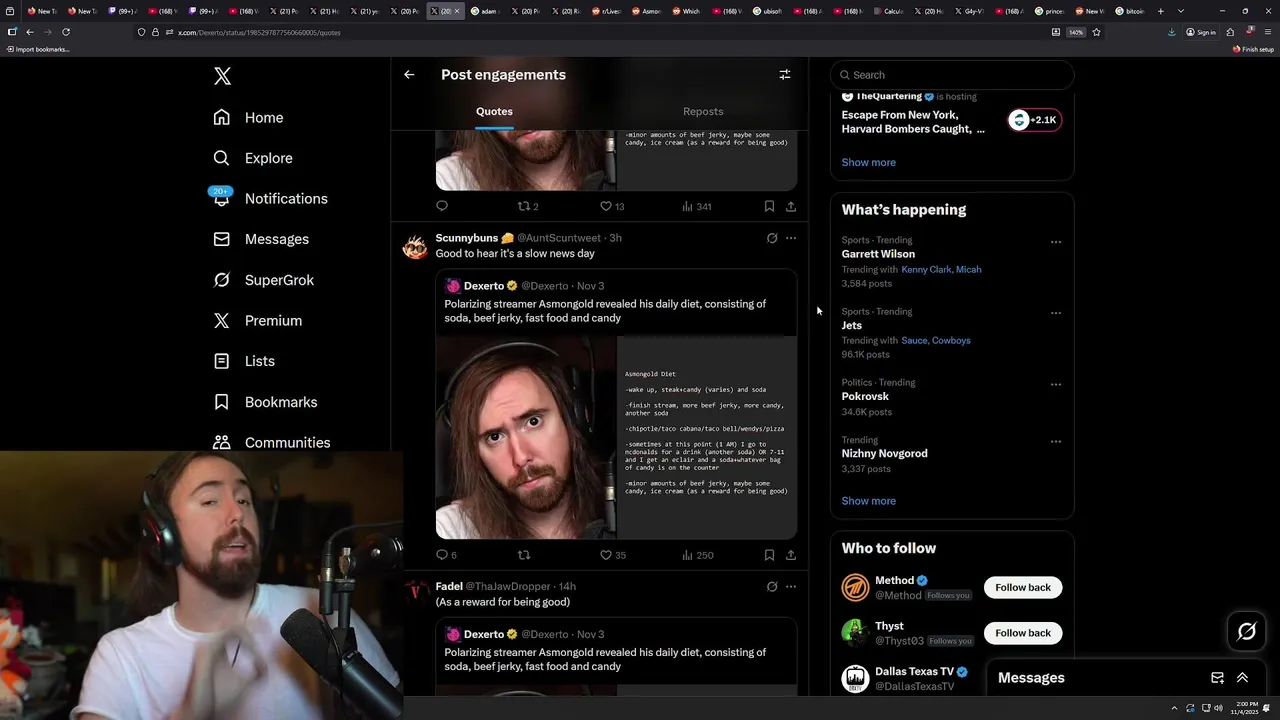Screen dimensions: 1280x720
Task: Open Asmongold diet image in Scunnybuns quote
Action: click(x=616, y=437)
